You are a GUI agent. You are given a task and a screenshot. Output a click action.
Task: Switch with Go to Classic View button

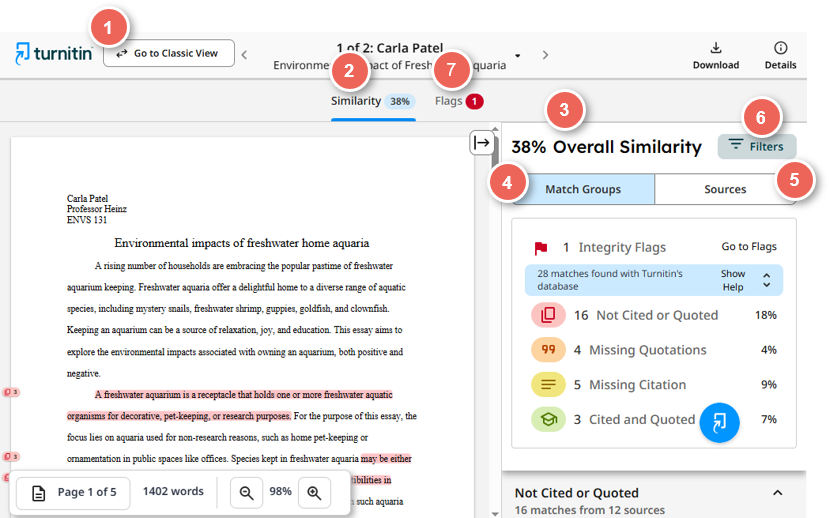pyautogui.click(x=169, y=53)
